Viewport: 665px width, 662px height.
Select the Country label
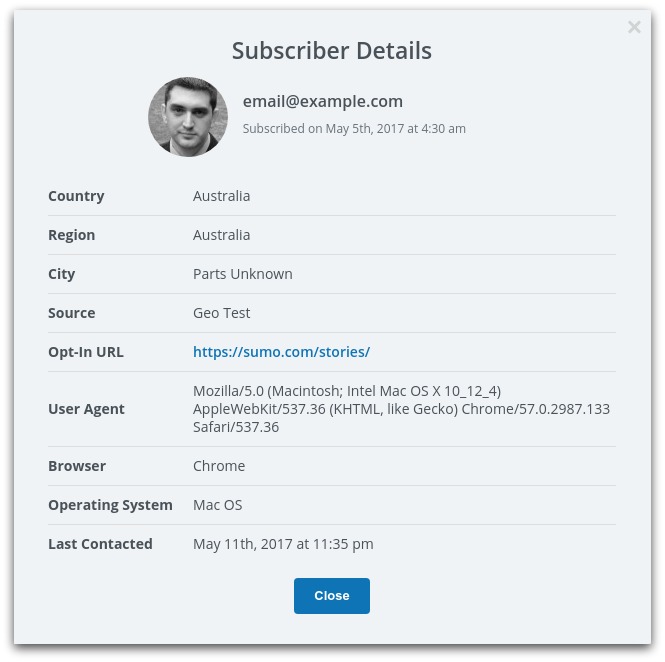pyautogui.click(x=76, y=196)
